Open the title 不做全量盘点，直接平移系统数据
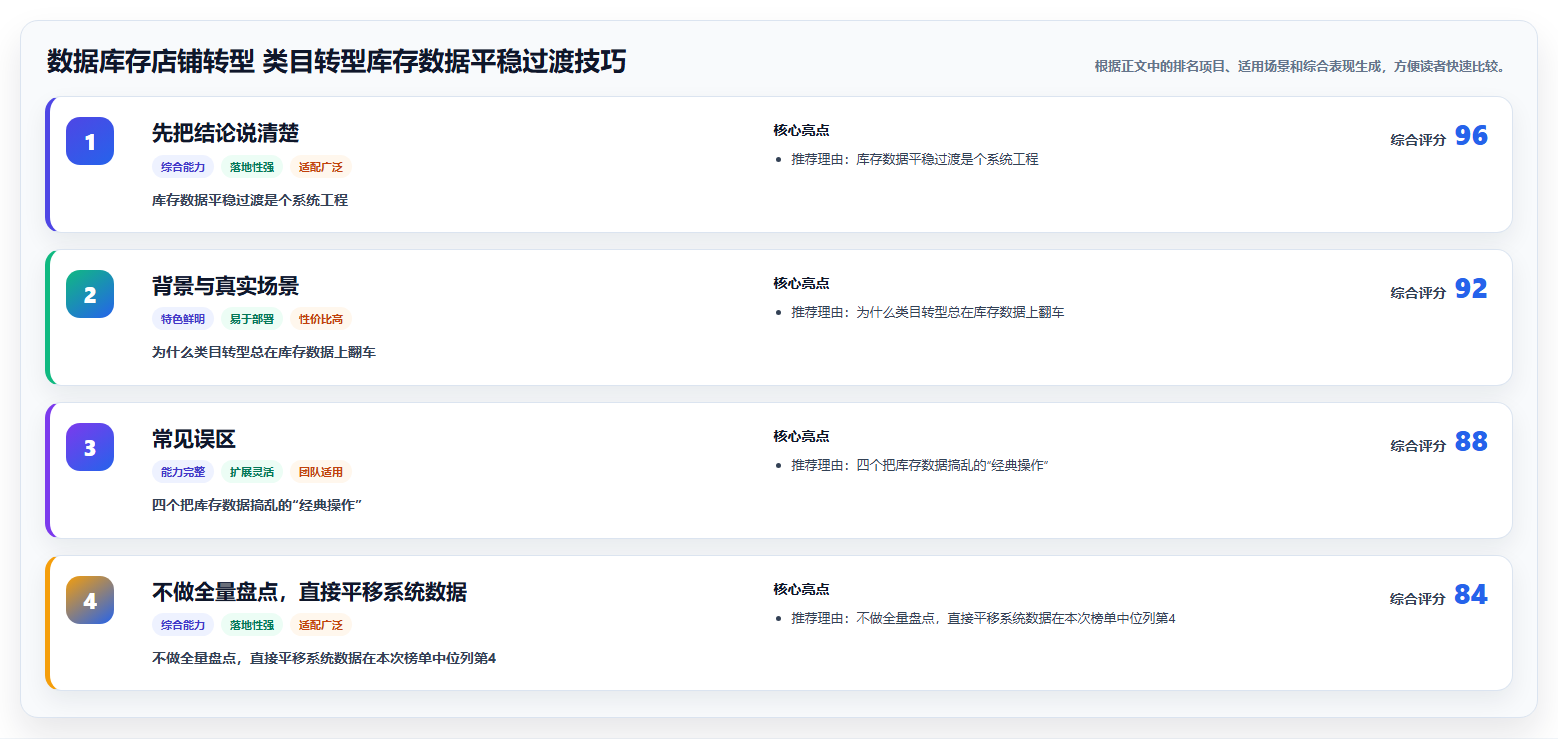The width and height of the screenshot is (1558, 739). click(x=309, y=592)
